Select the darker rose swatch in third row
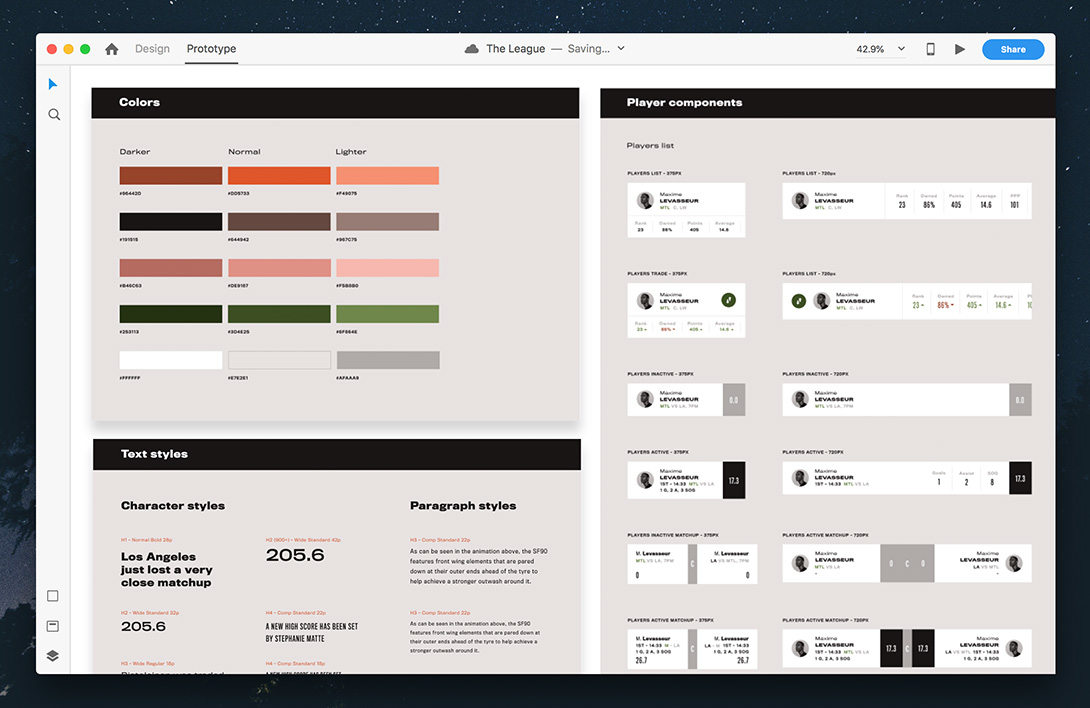This screenshot has width=1090, height=708. (171, 268)
